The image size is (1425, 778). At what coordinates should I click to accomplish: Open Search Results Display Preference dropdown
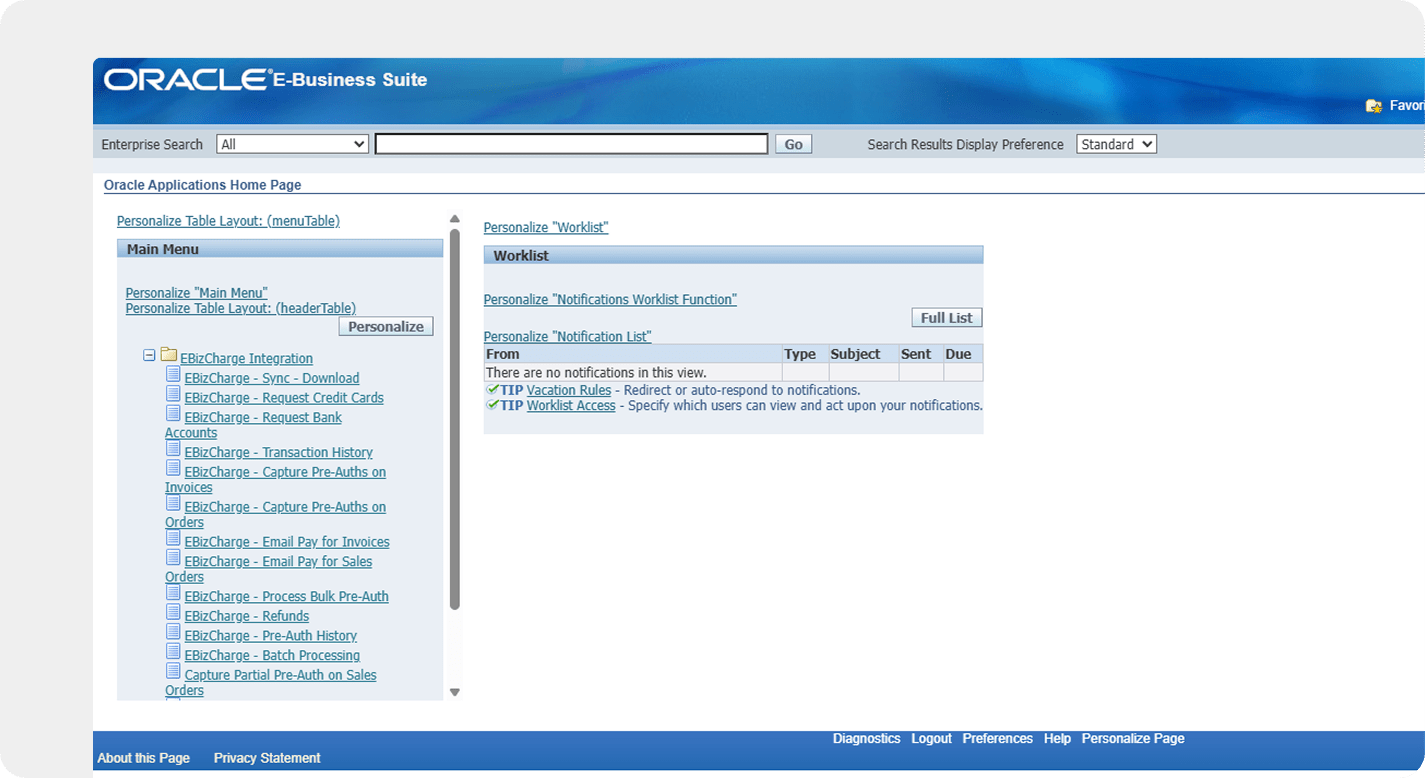click(1116, 144)
